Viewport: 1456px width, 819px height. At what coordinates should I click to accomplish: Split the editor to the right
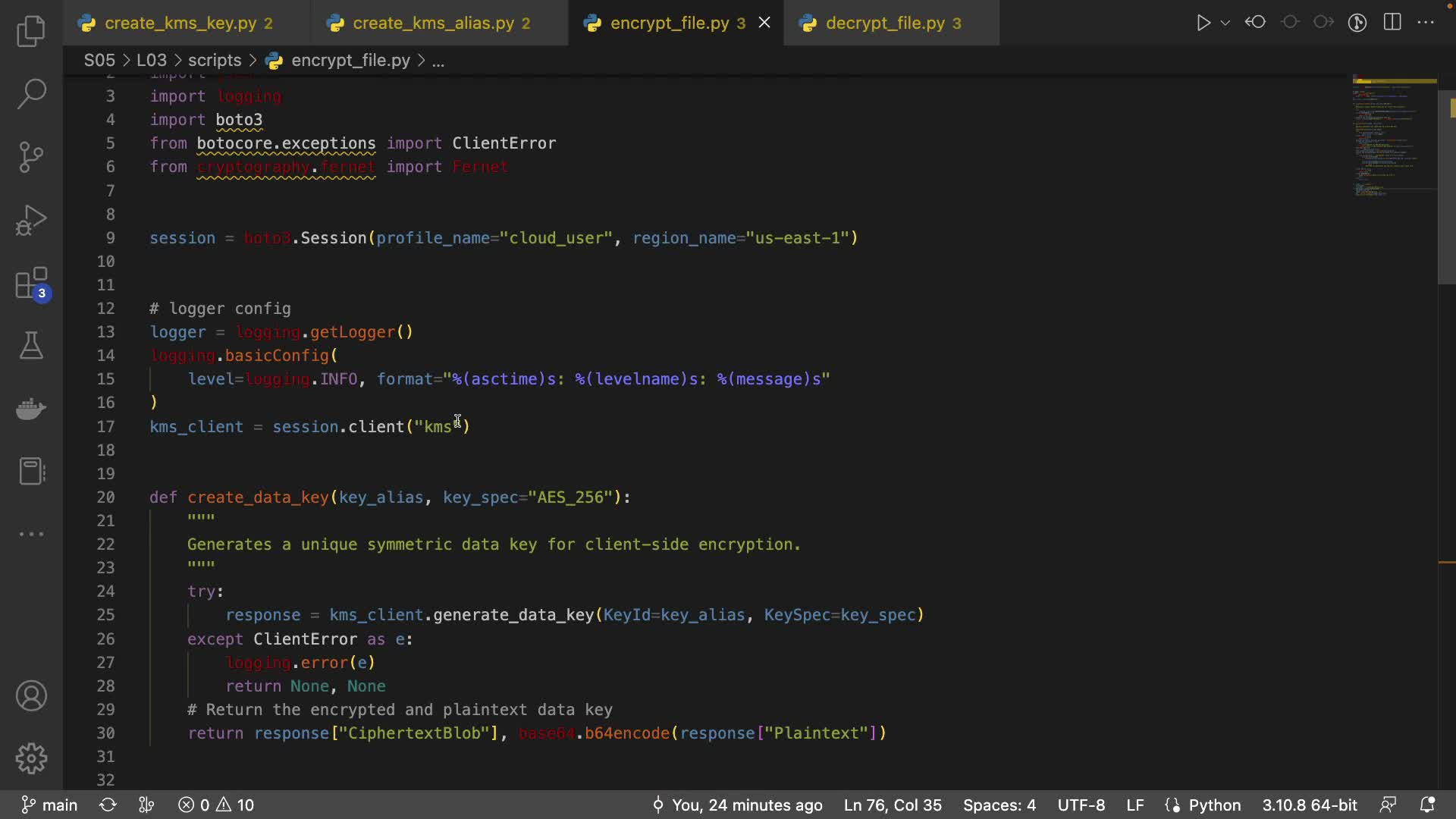(1392, 23)
